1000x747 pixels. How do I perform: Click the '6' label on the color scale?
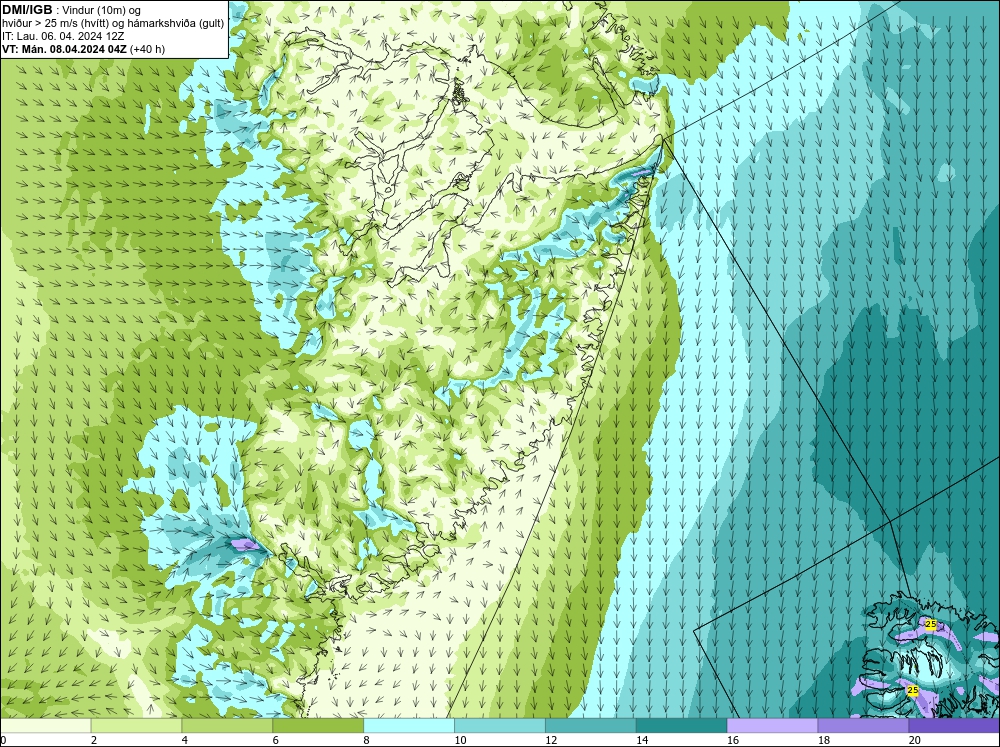pos(276,740)
